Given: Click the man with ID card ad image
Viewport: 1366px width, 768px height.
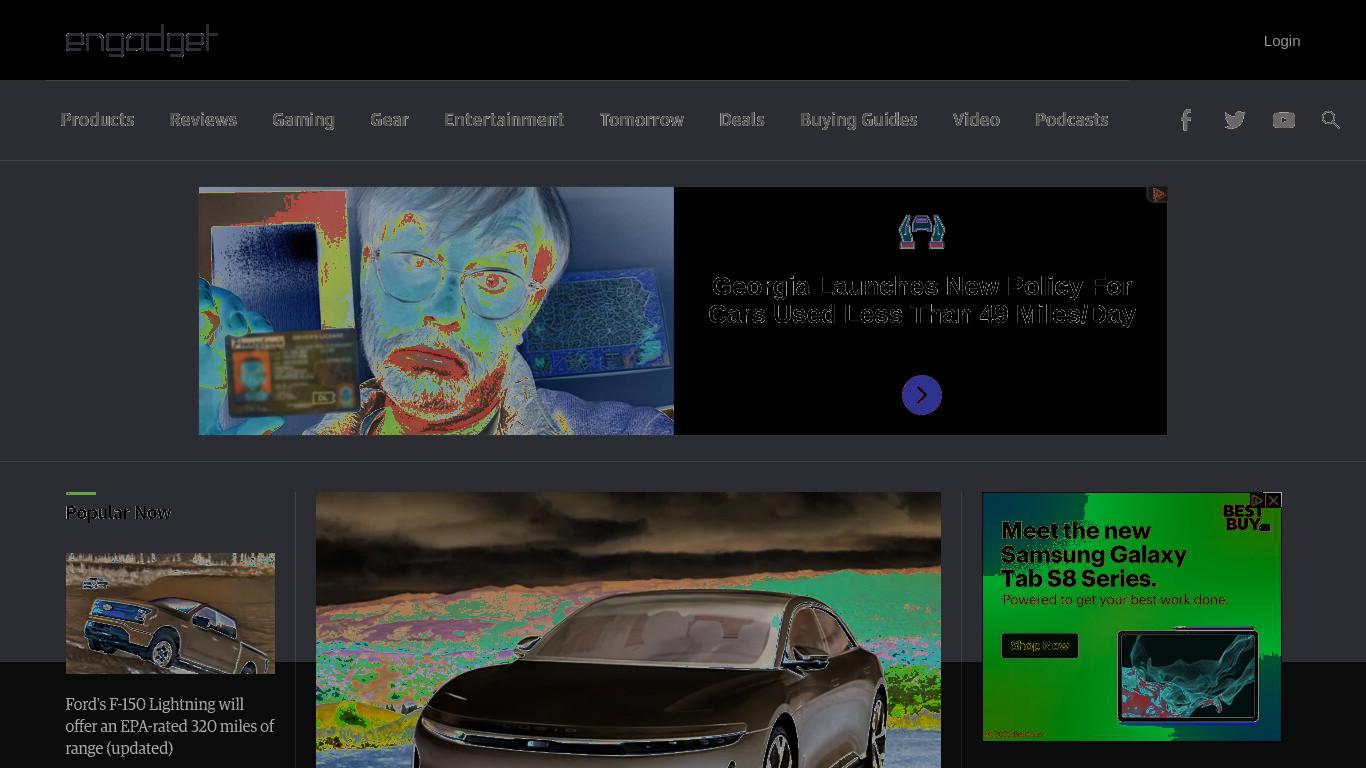Looking at the screenshot, I should click(x=436, y=311).
